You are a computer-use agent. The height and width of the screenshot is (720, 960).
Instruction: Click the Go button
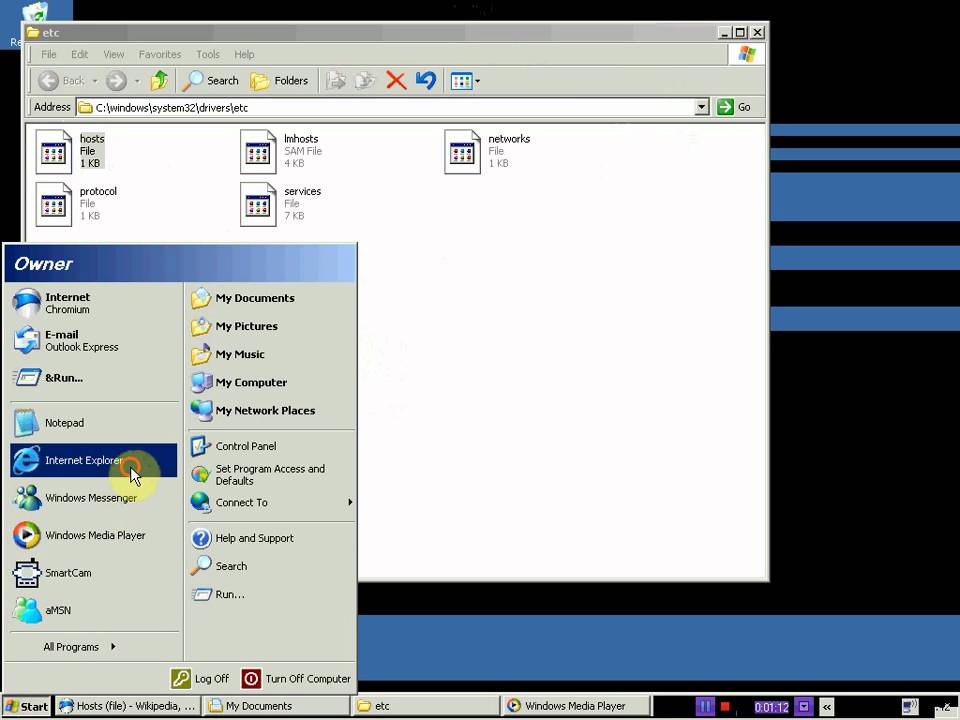(x=735, y=107)
